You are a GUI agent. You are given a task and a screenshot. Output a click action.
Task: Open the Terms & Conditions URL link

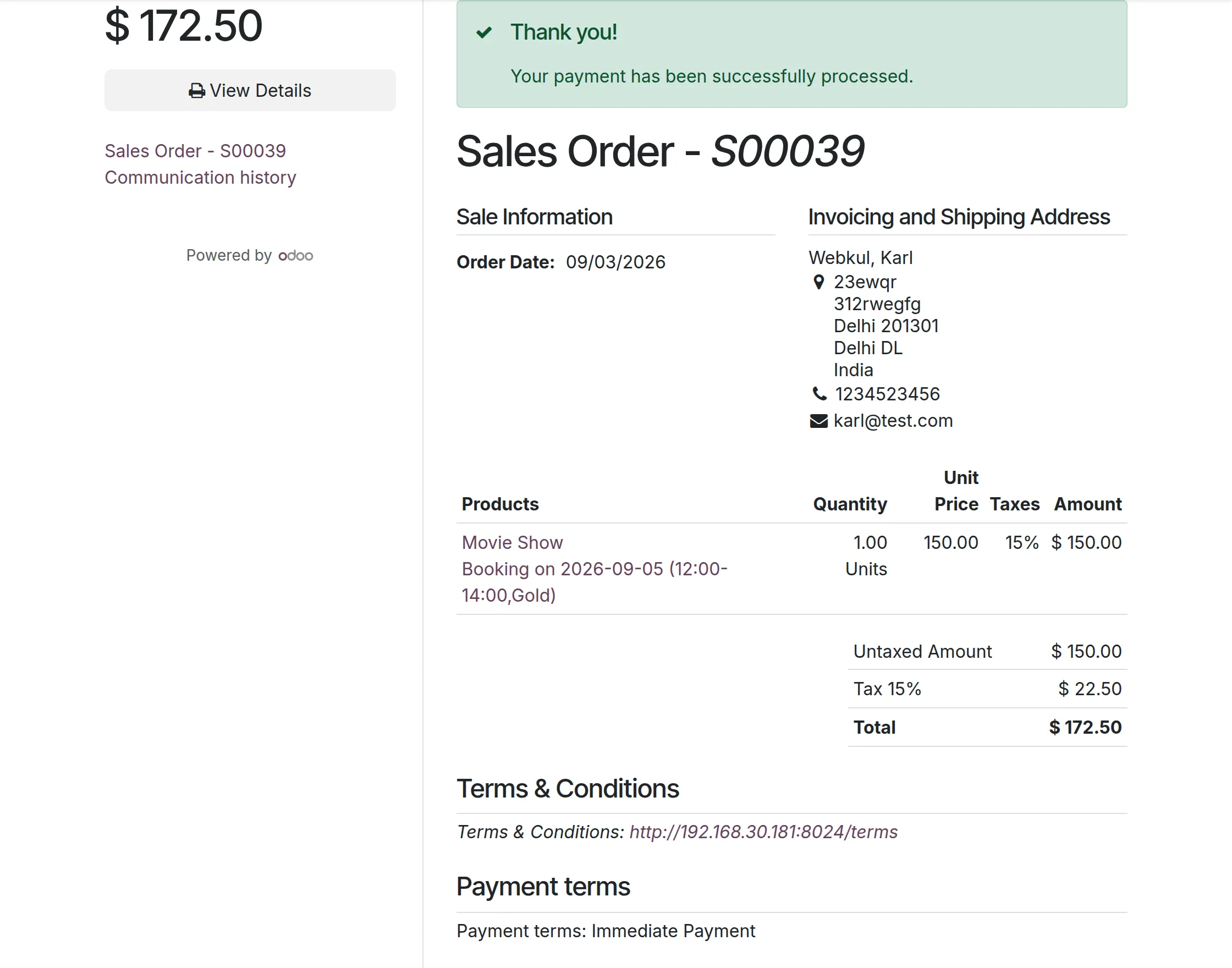[x=763, y=832]
